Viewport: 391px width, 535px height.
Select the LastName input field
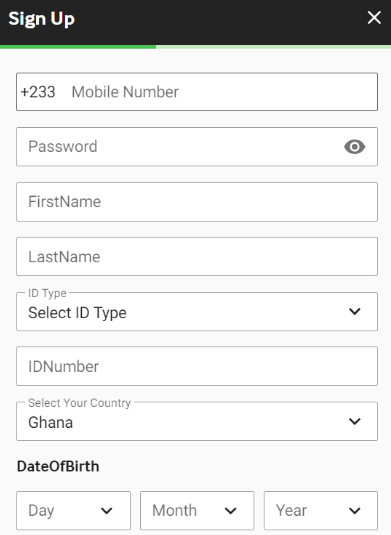tap(197, 257)
